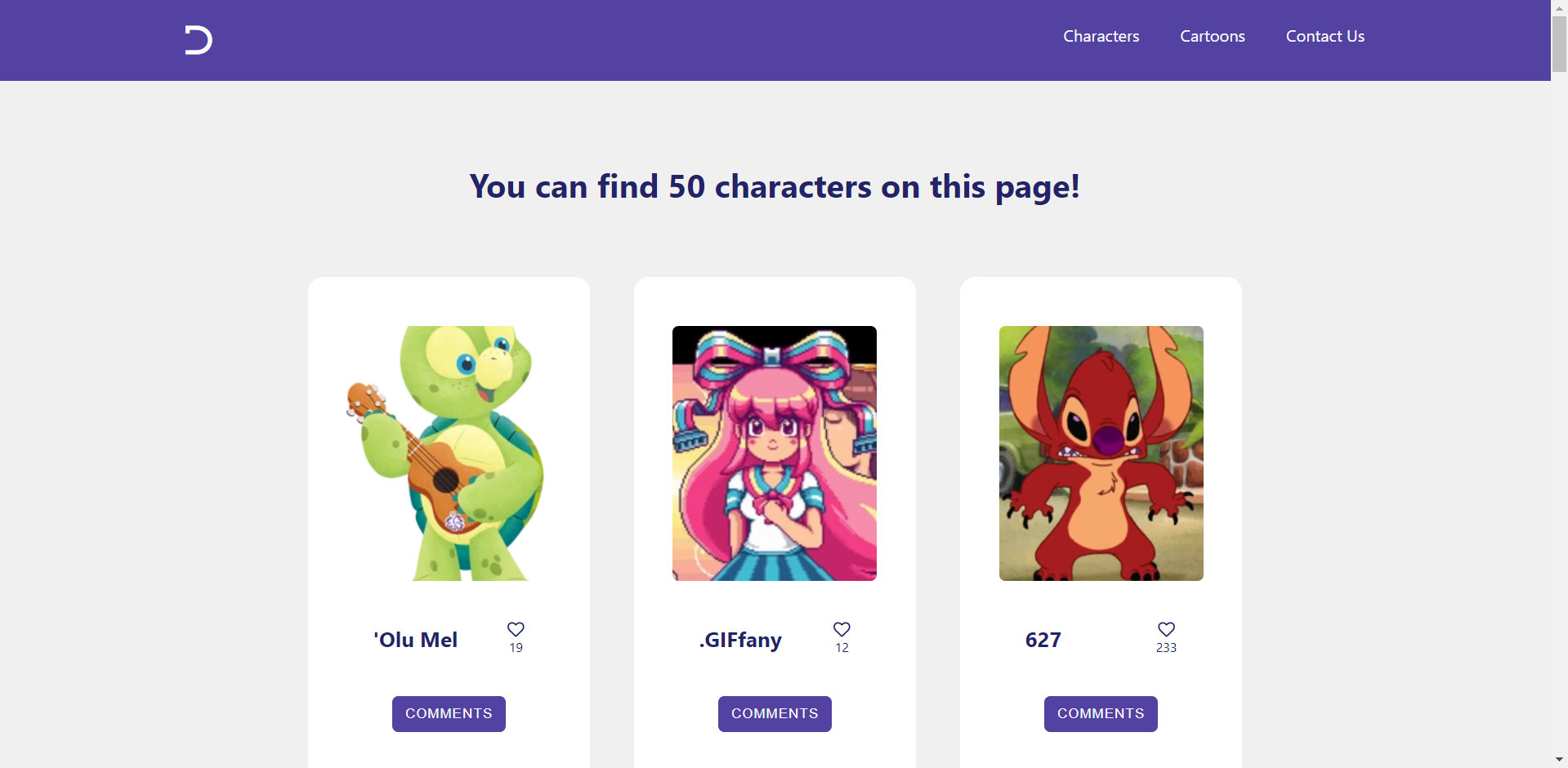Click the 'Olu Mel turtle image

tap(448, 453)
